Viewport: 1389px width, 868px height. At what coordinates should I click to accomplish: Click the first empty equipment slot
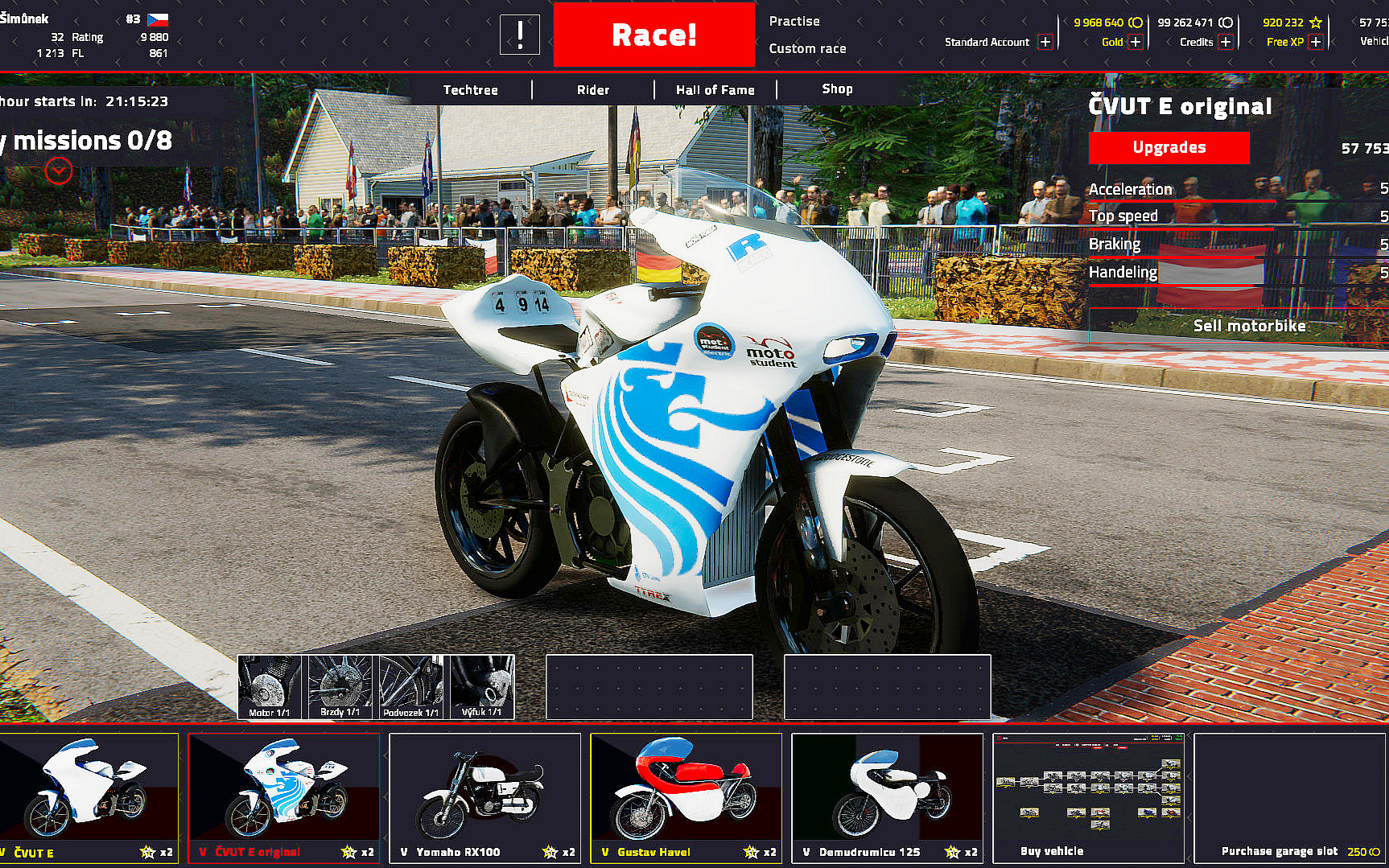(649, 687)
